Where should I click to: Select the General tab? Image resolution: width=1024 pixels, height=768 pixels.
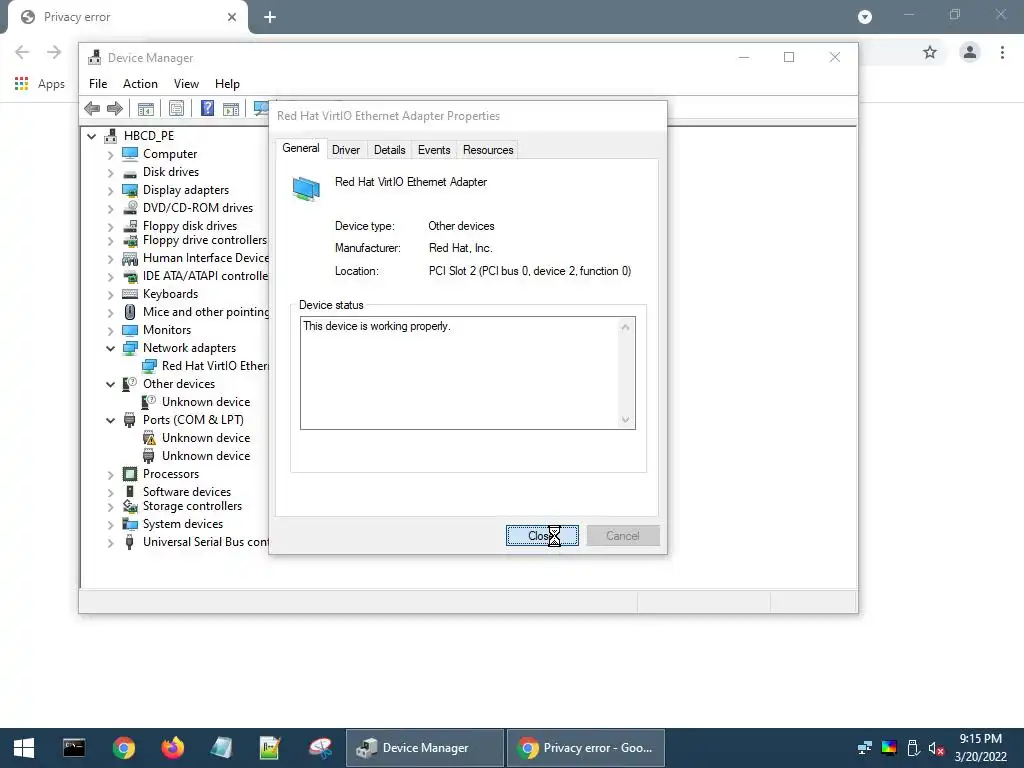point(300,148)
